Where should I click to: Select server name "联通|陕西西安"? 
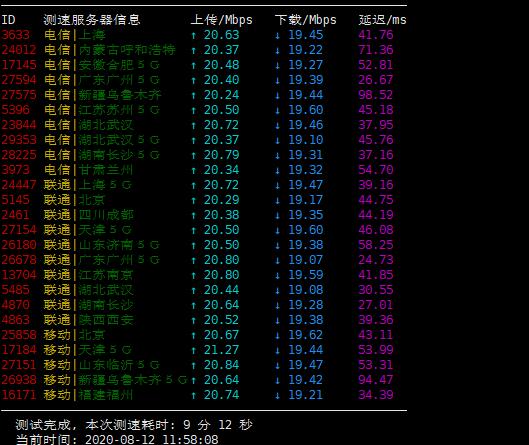(x=89, y=320)
